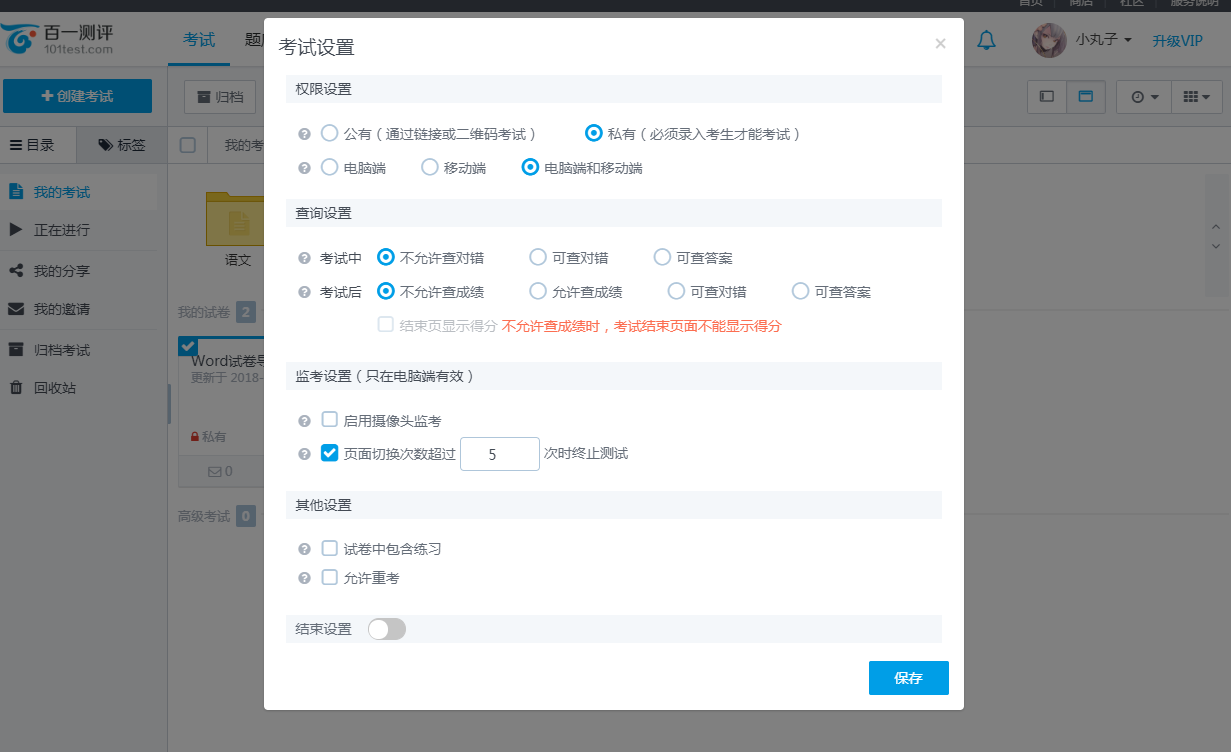Switch to list layout view icon
Viewport: 1231px width, 752px height.
point(1047,97)
